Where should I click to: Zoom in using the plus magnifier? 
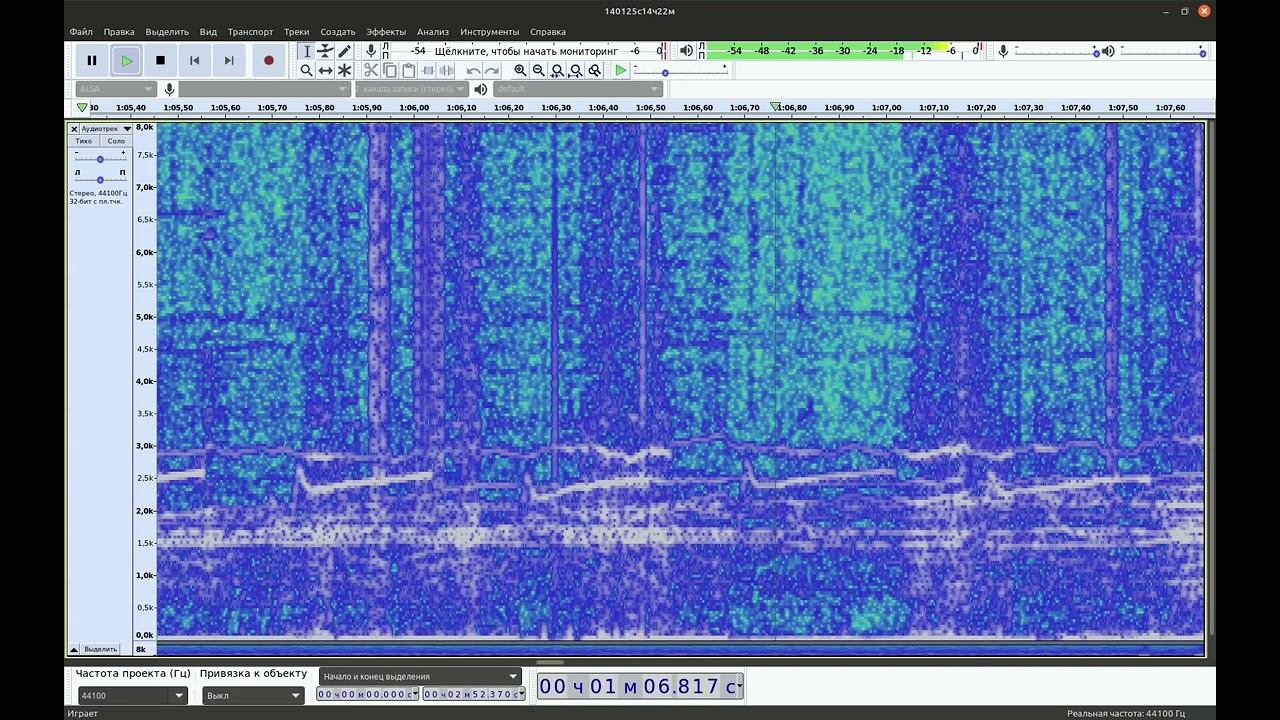(x=520, y=70)
